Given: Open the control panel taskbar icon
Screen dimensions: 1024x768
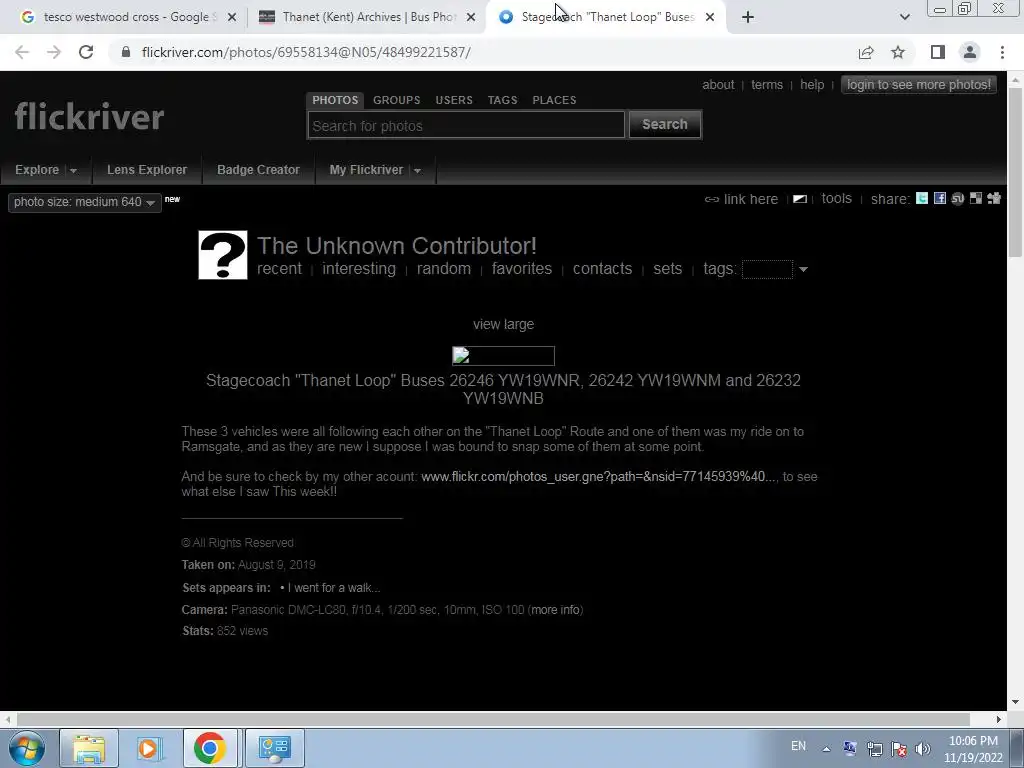Looking at the screenshot, I should [x=274, y=748].
